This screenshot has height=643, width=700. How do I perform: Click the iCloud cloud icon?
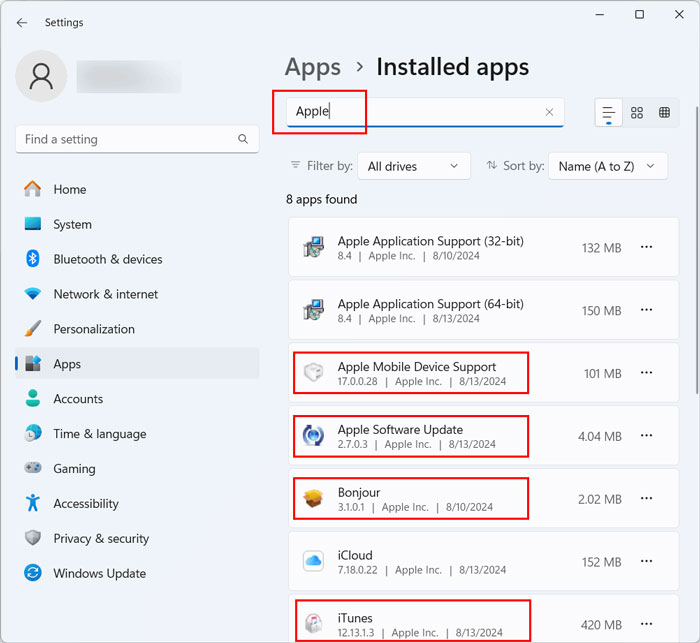coord(313,562)
